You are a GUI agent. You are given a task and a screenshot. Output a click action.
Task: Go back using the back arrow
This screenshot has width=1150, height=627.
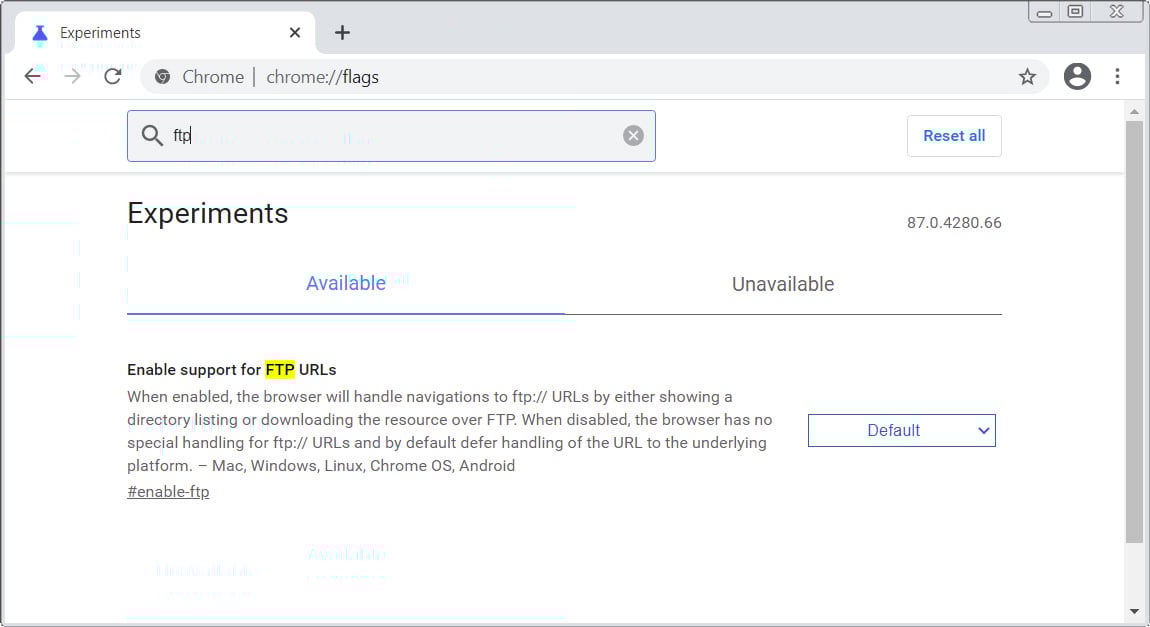click(32, 76)
